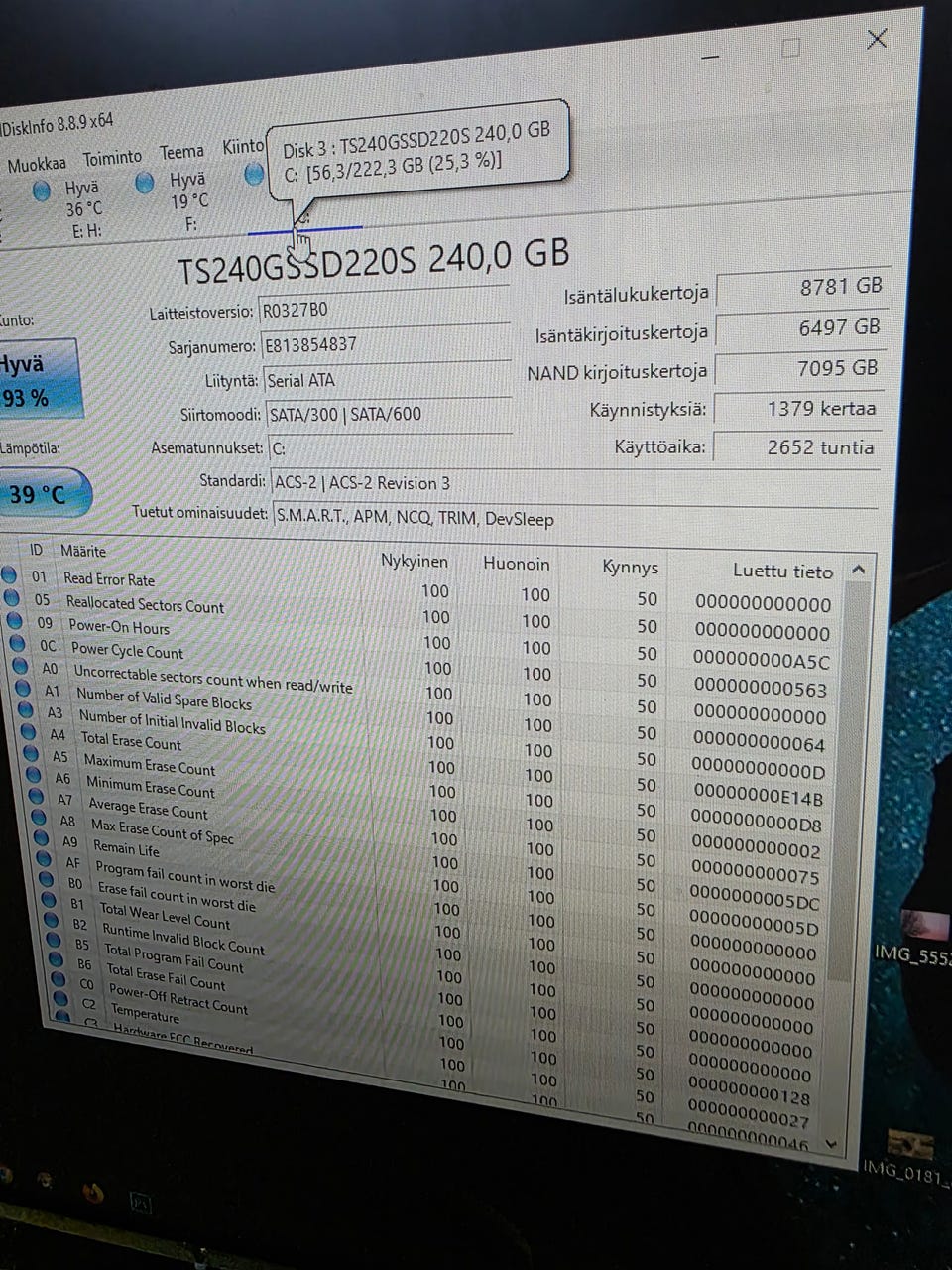Screen dimensions: 952x1270
Task: Click the raw value 0000000E14B
Action: click(x=758, y=796)
